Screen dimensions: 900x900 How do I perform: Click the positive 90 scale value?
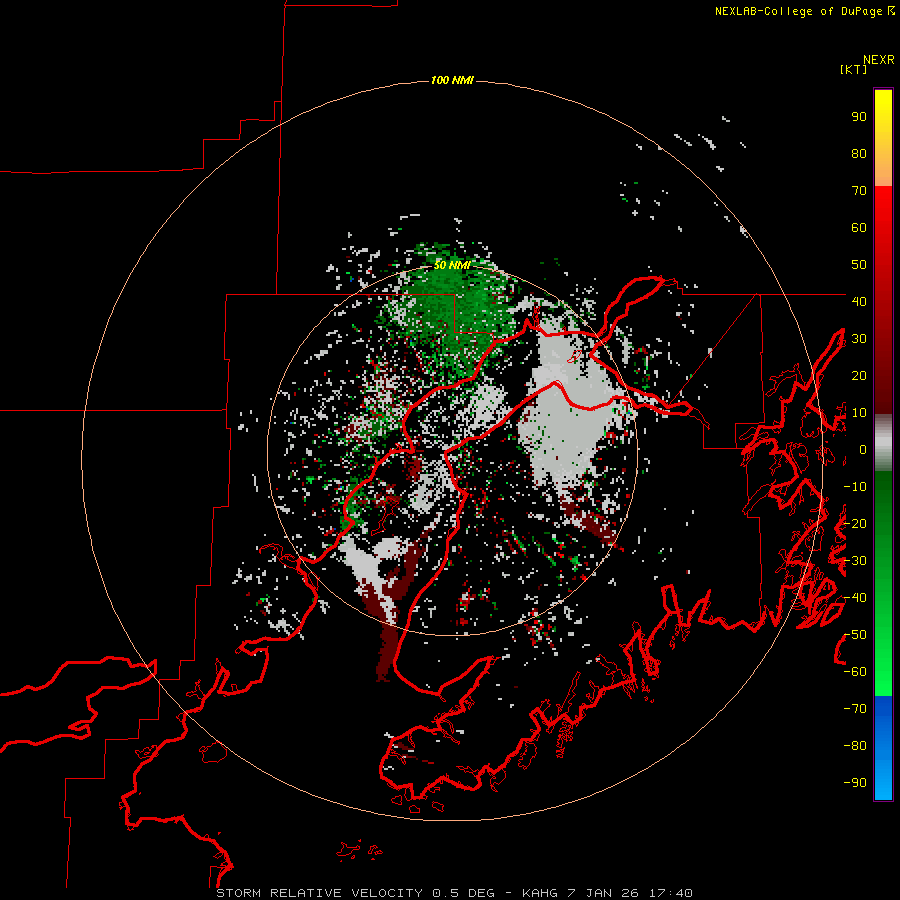(859, 117)
